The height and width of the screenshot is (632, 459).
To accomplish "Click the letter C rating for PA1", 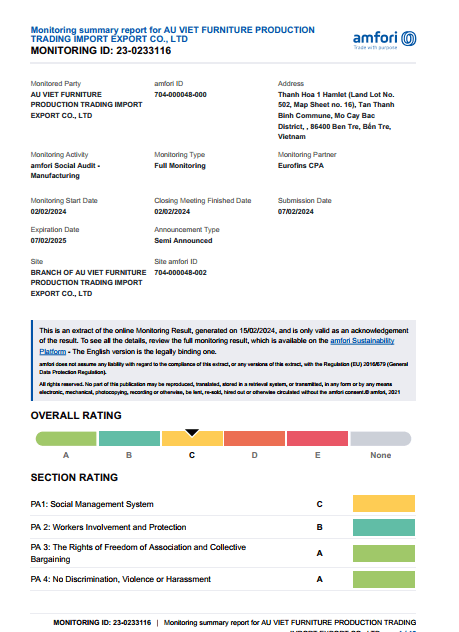I will 320,504.
